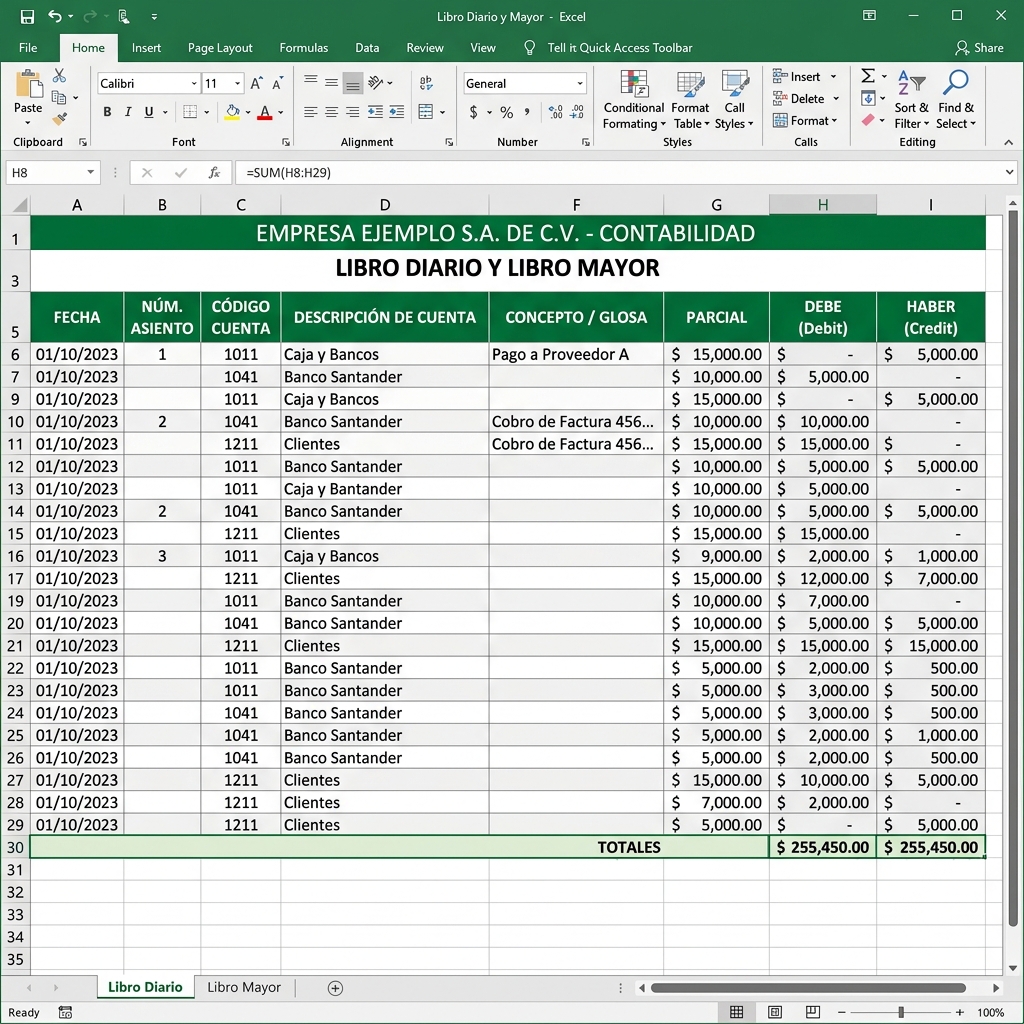The image size is (1024, 1024).
Task: Open the File tab
Action: (28, 48)
